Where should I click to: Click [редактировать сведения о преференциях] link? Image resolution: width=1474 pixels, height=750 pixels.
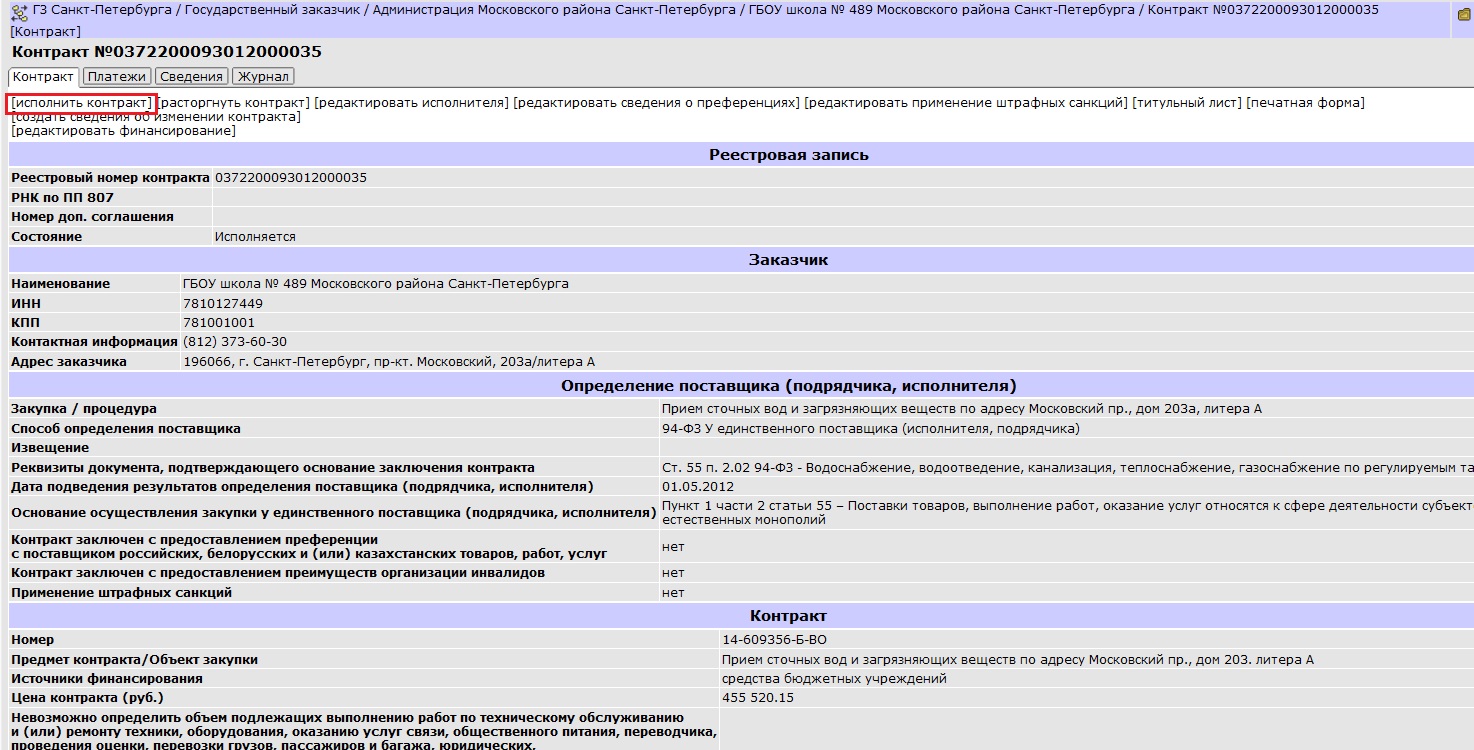656,103
